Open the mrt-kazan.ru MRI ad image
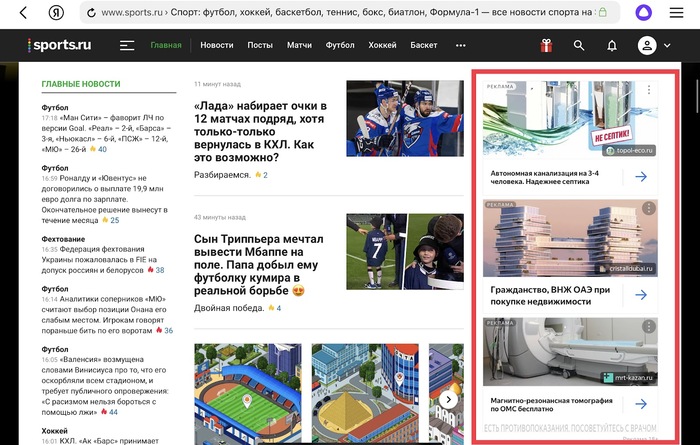 pyautogui.click(x=570, y=352)
